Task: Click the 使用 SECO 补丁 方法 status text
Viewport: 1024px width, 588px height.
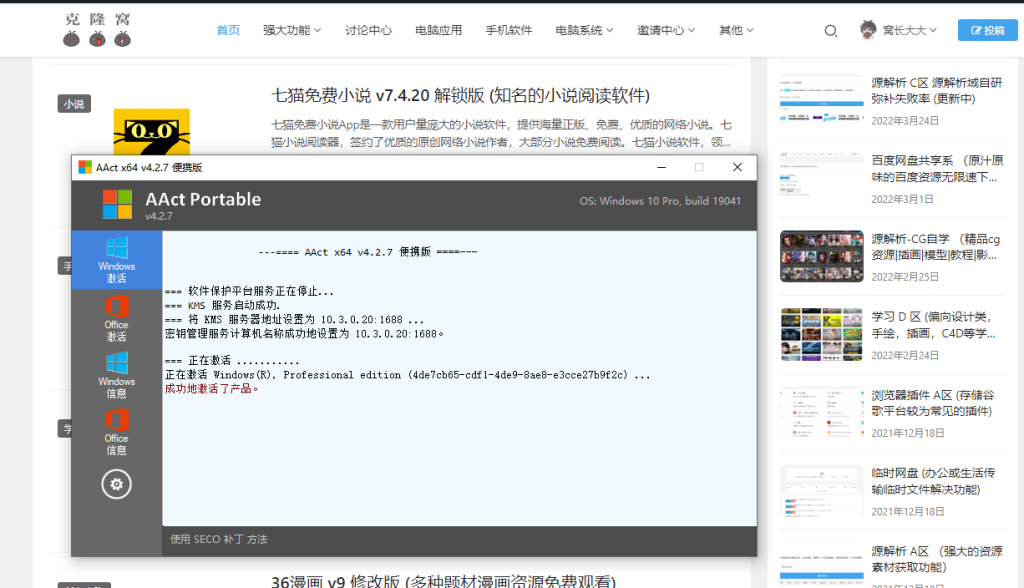Action: [219, 539]
